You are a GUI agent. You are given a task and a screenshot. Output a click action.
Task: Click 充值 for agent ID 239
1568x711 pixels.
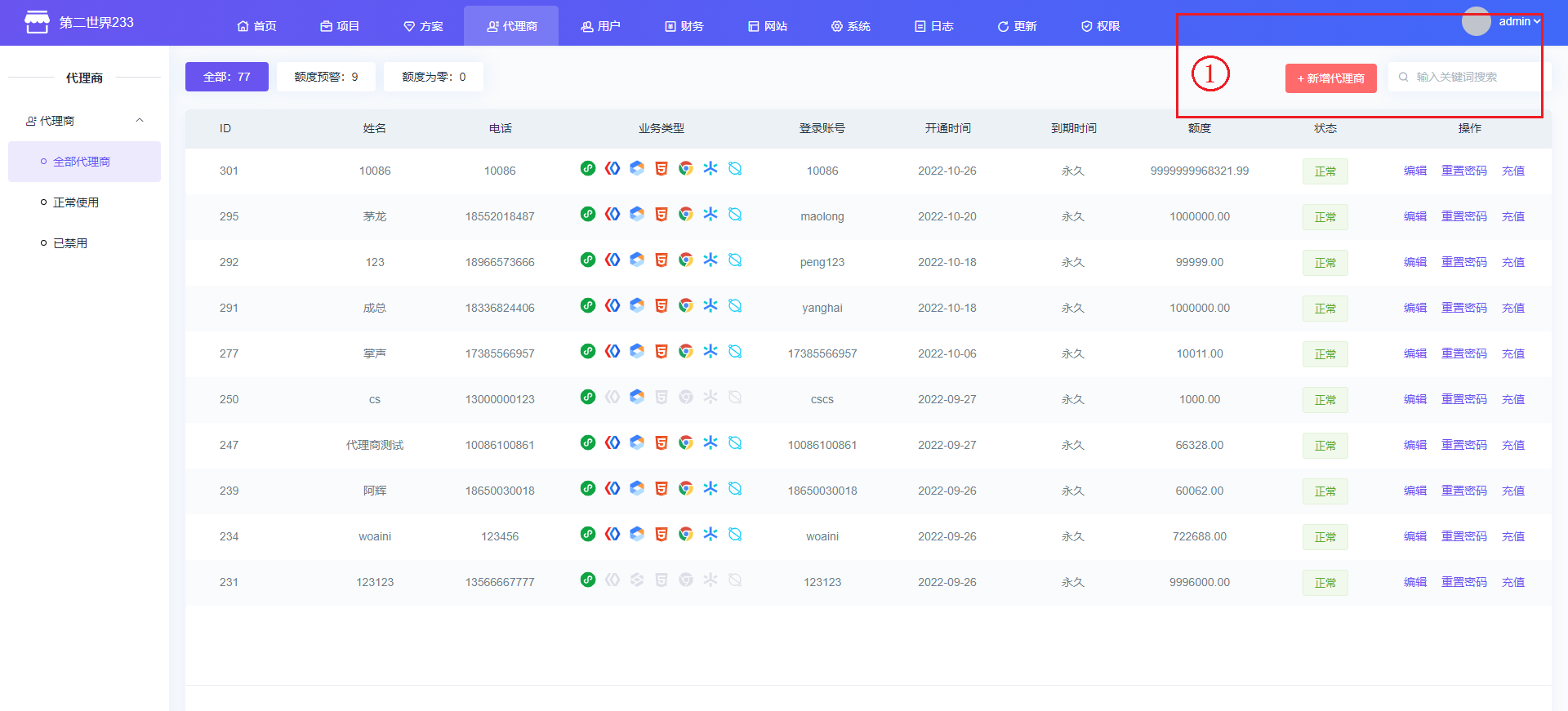click(1513, 491)
